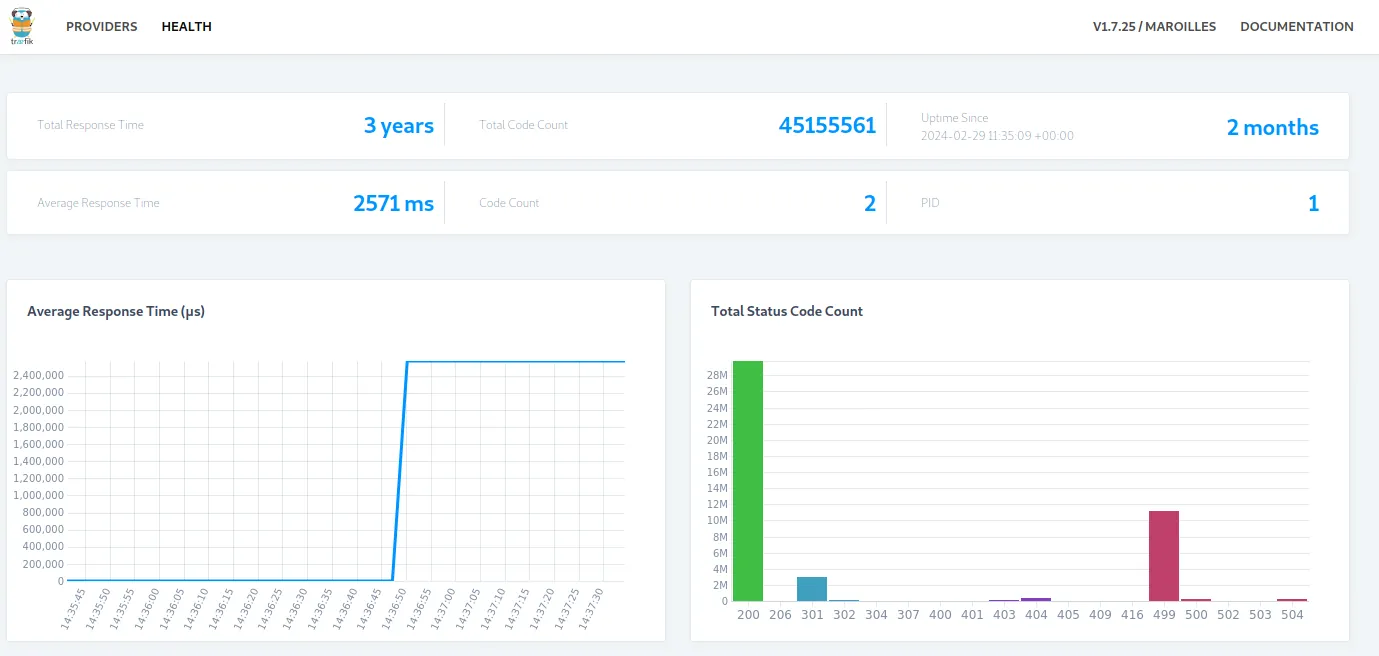Image resolution: width=1379 pixels, height=656 pixels.
Task: Click the Code Count value 2
Action: [870, 204]
